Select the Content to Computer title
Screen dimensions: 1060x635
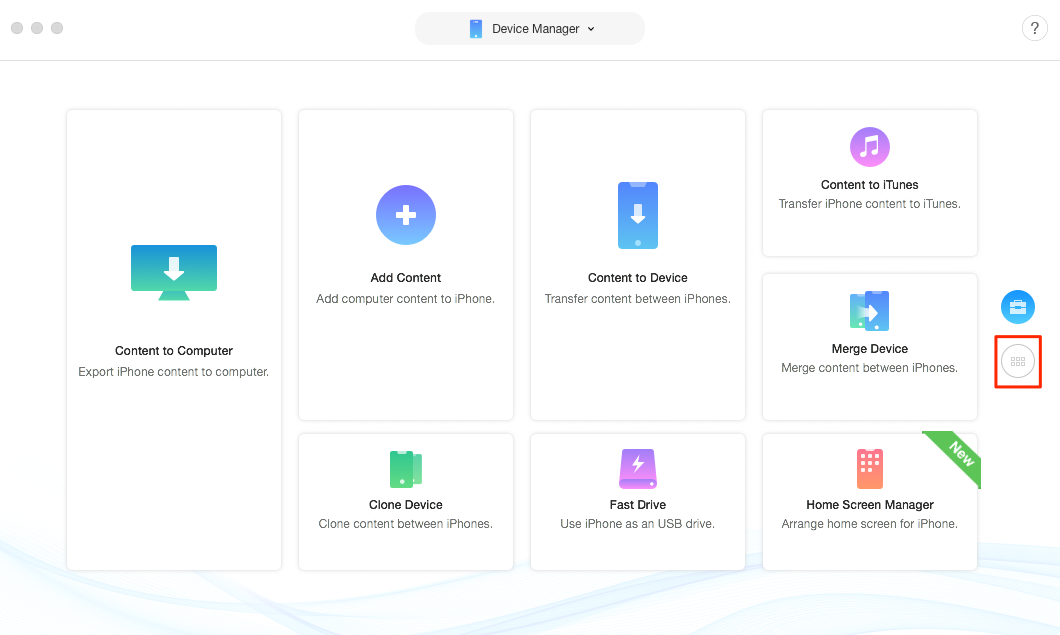coord(174,351)
